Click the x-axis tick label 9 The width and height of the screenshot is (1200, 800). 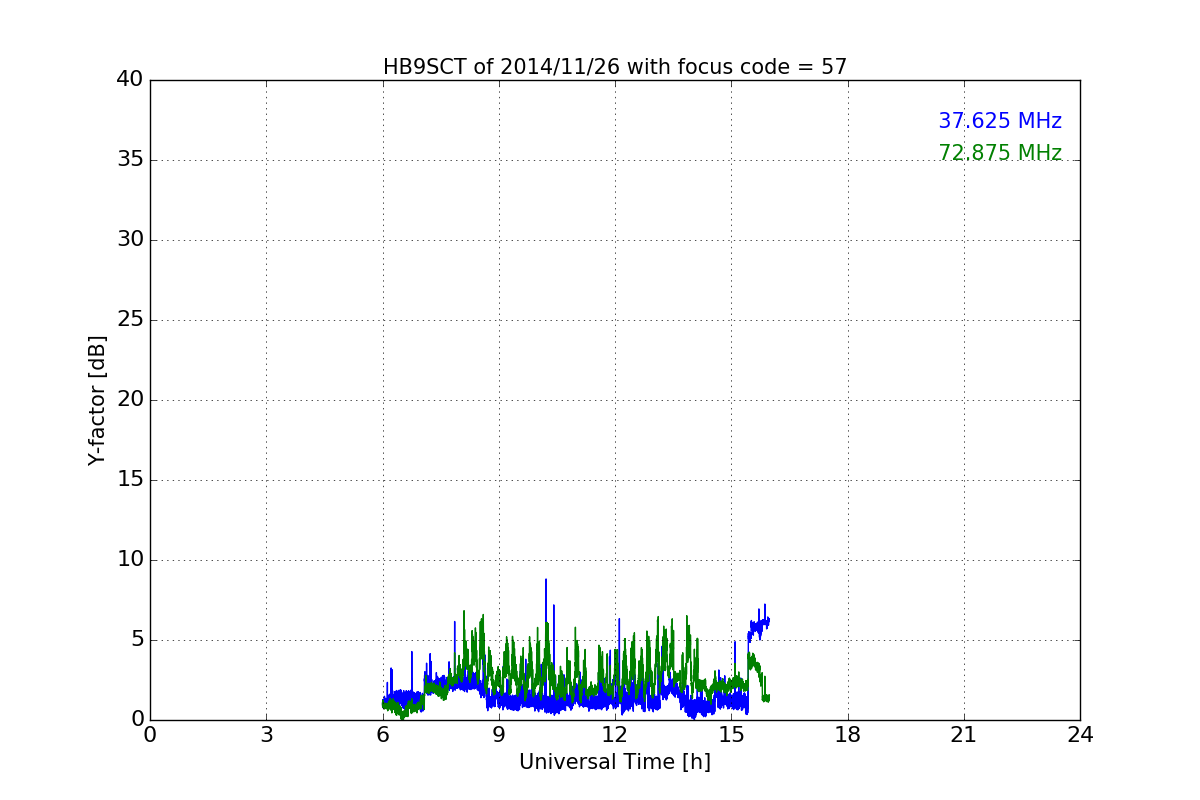pos(499,735)
